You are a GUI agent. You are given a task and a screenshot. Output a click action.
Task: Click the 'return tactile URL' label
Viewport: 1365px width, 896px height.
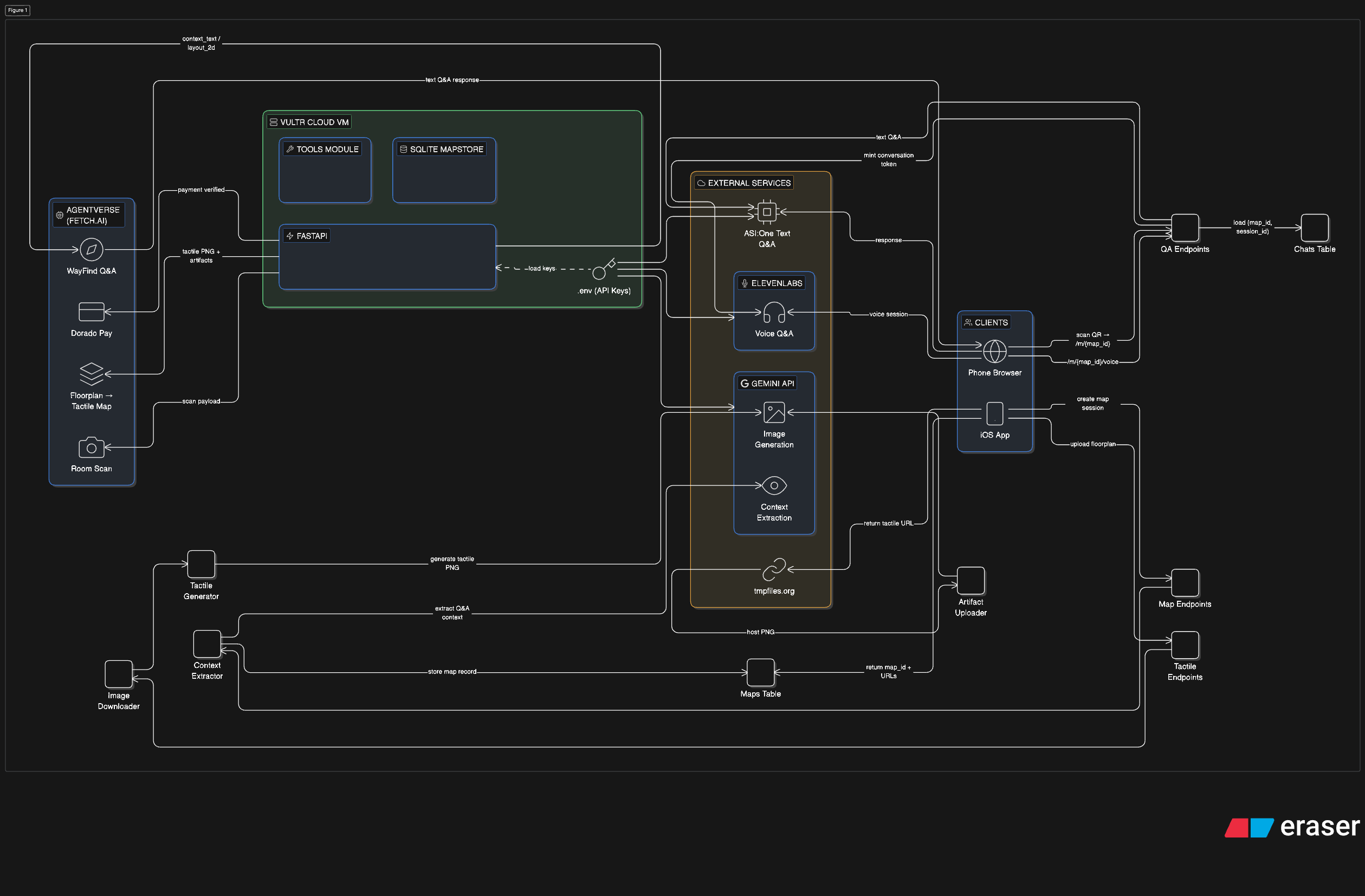[888, 523]
